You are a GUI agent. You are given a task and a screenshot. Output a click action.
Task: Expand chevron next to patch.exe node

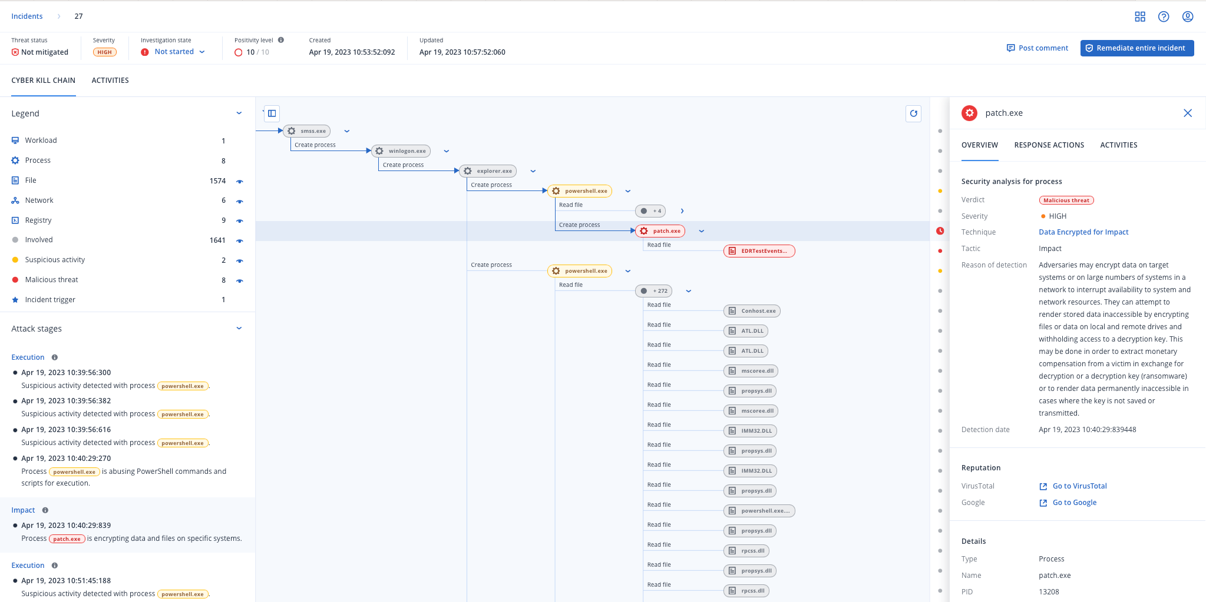(701, 231)
